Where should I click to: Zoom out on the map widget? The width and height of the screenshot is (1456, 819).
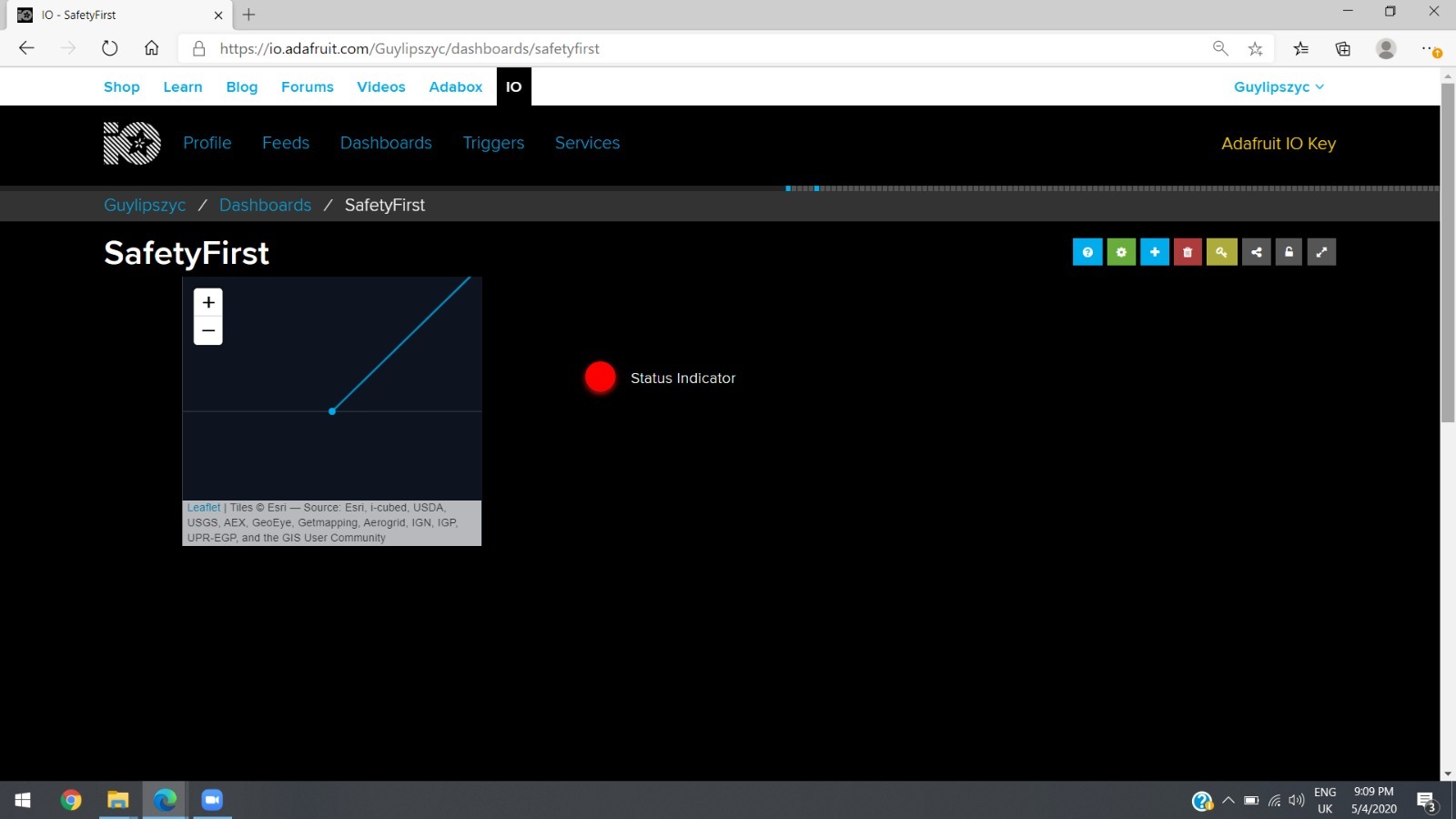click(208, 330)
